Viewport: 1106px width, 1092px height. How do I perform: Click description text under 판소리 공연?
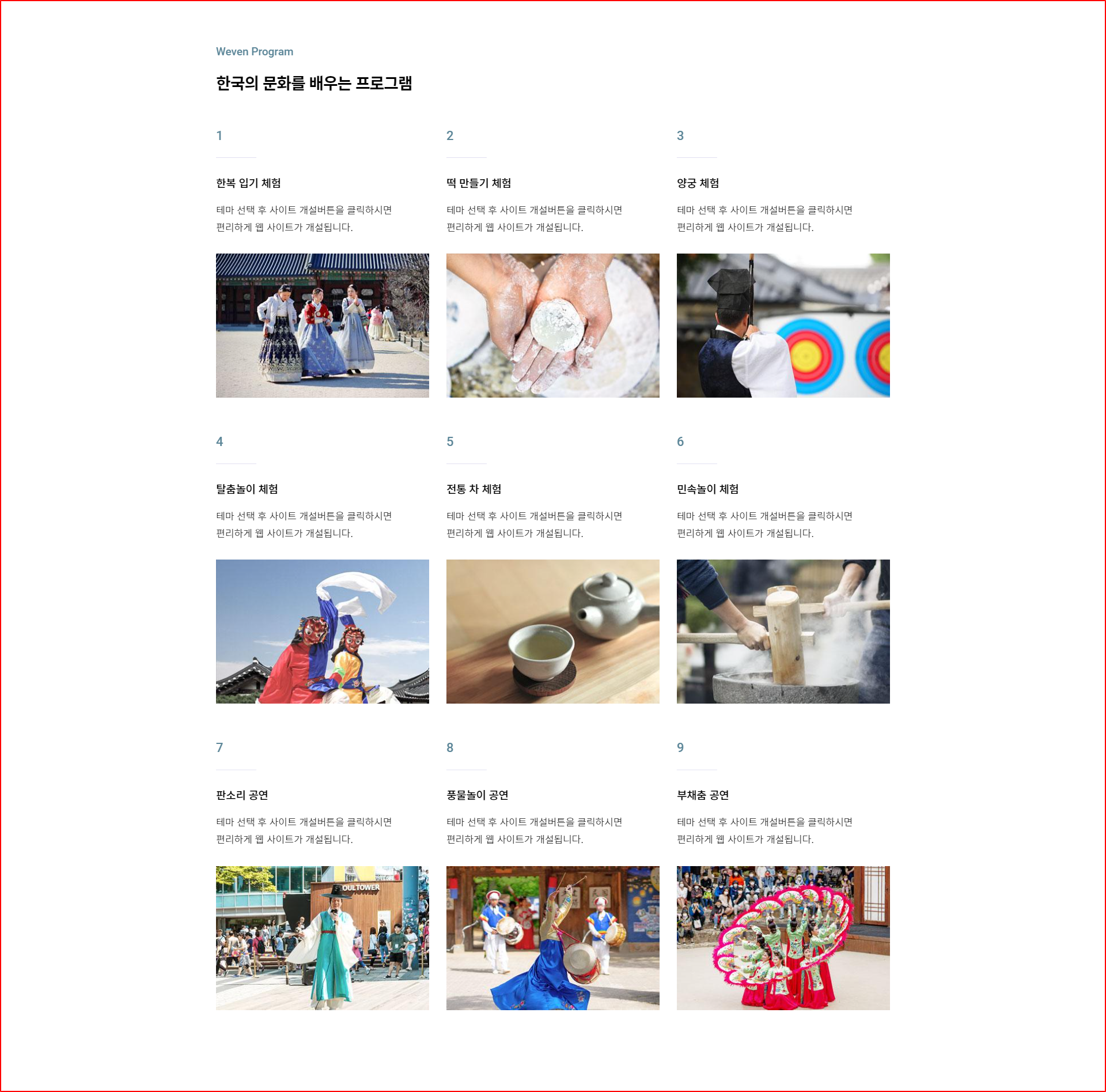(304, 831)
